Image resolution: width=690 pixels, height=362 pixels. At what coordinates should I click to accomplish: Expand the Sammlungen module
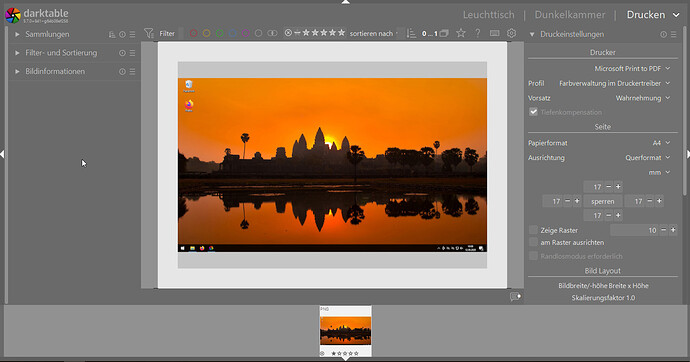coord(17,34)
